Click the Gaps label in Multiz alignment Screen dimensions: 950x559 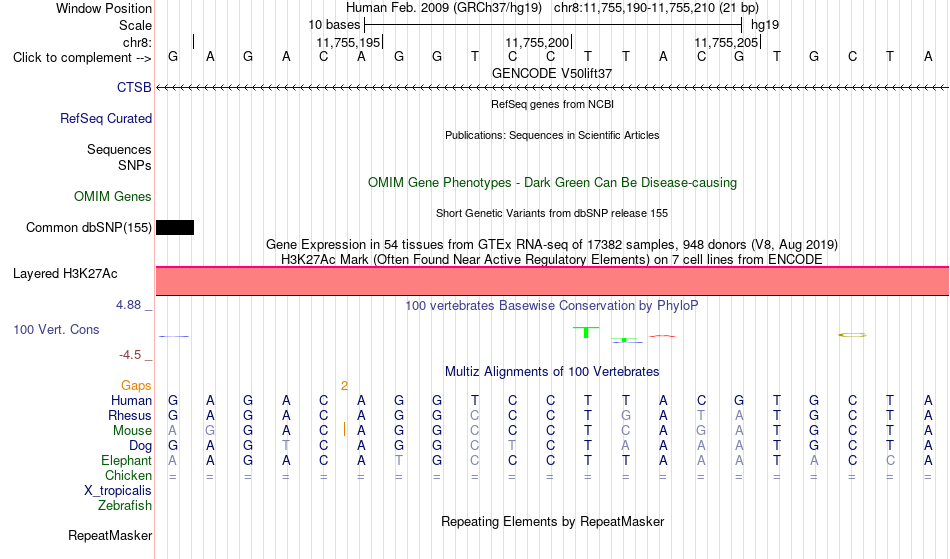tap(136, 386)
